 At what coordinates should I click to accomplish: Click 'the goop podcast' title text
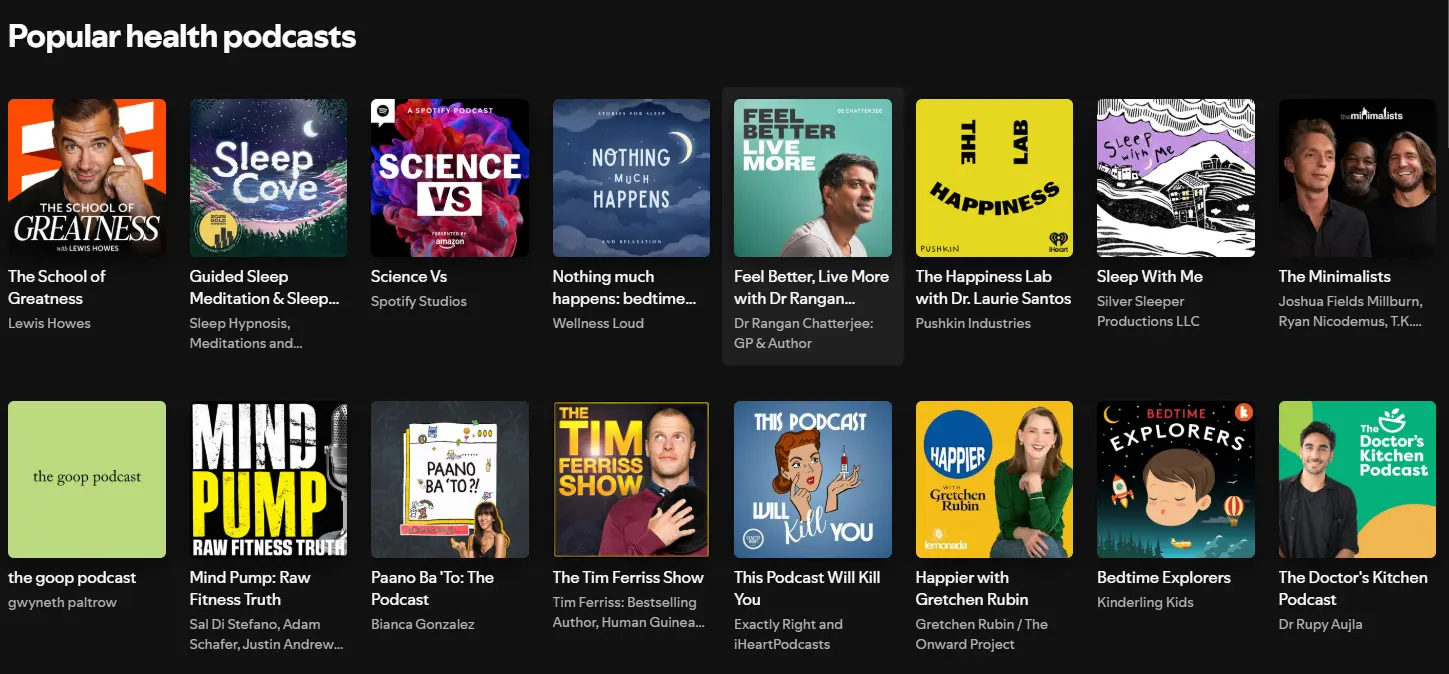[72, 577]
